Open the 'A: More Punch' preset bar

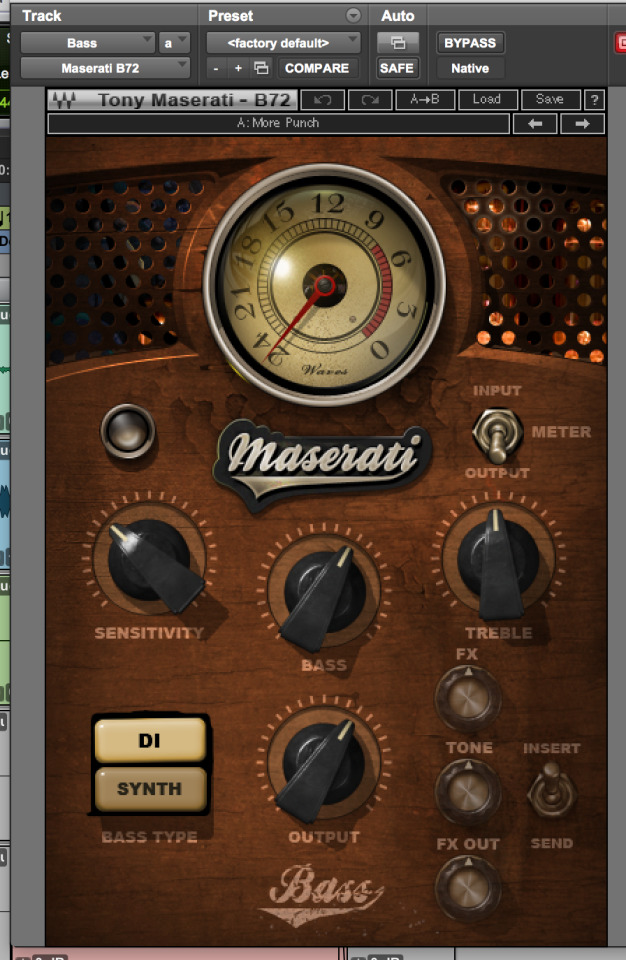click(279, 123)
